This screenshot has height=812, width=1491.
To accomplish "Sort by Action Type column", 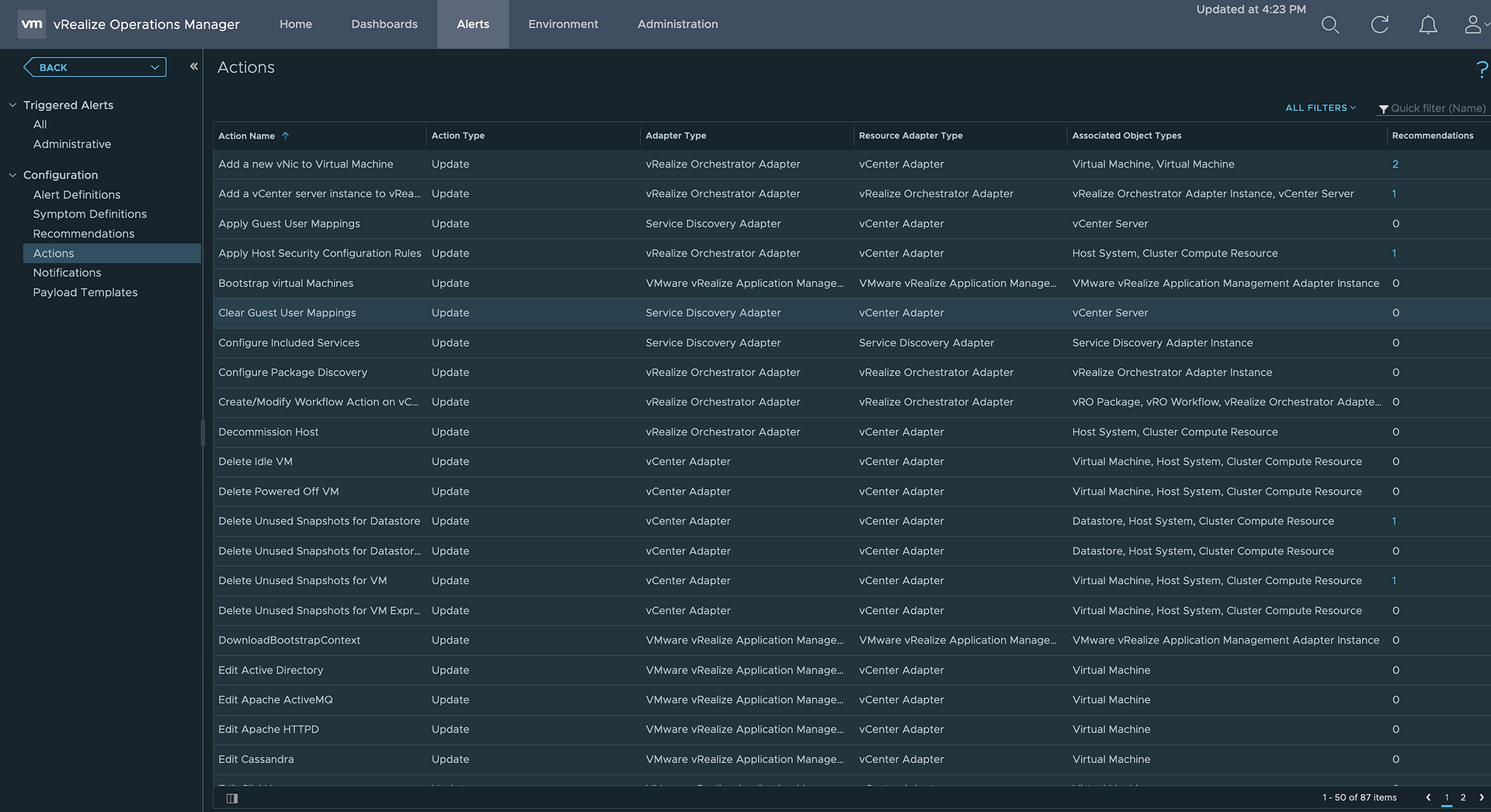I will 458,136.
